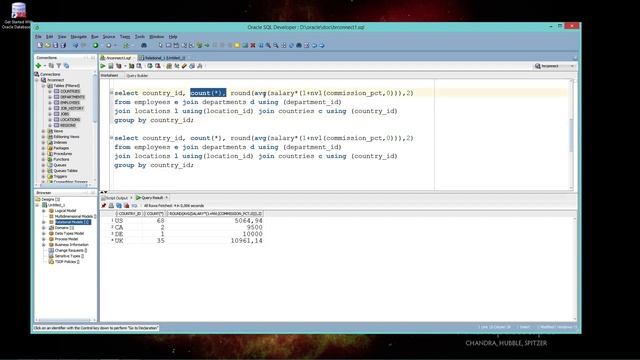Click the Open folder icon in main toolbar
The width and height of the screenshot is (640, 360).
coord(47,45)
